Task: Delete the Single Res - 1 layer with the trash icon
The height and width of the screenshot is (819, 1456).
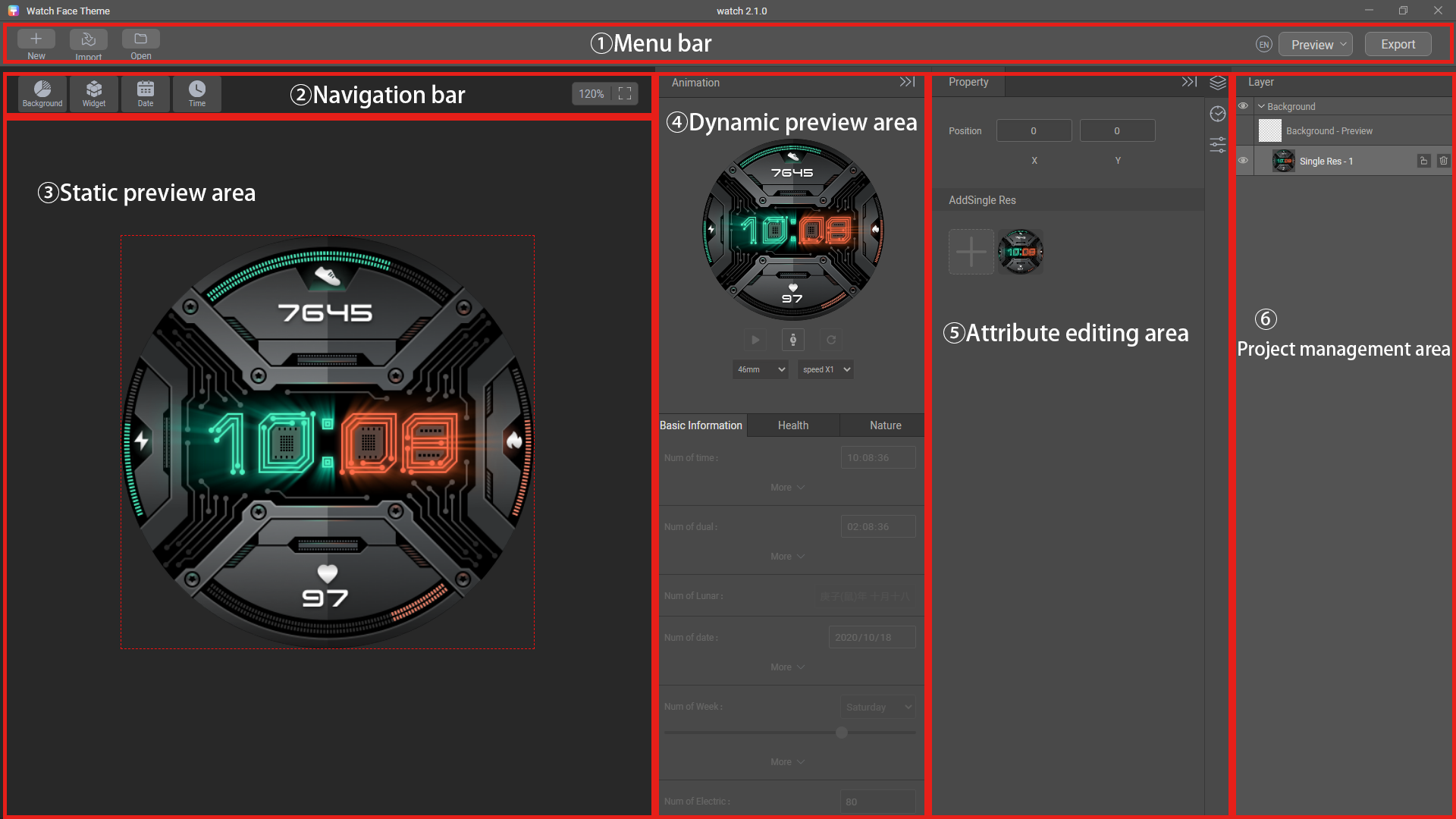Action: pyautogui.click(x=1444, y=161)
